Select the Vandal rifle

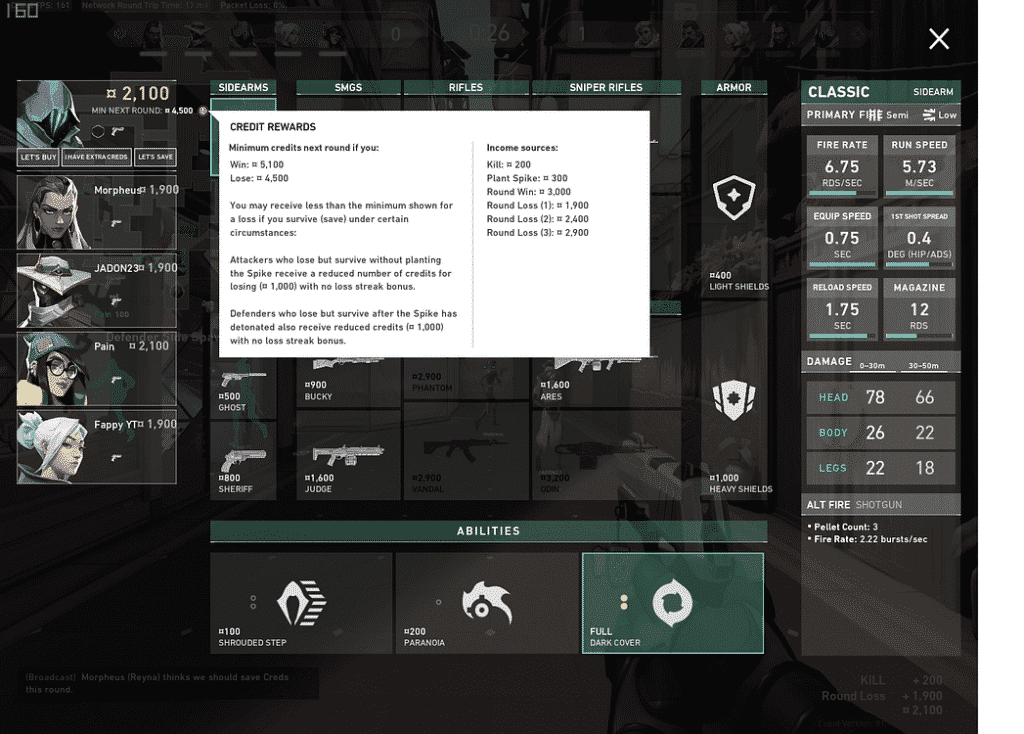466,452
